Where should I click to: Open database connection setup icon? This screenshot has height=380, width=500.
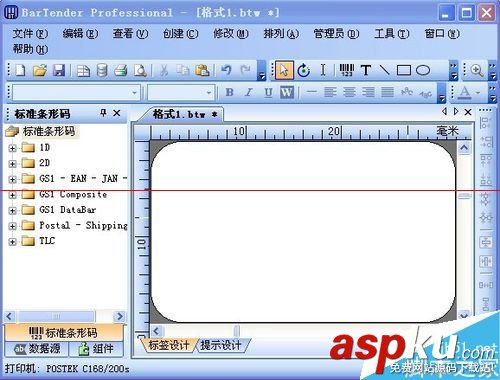[x=102, y=71]
